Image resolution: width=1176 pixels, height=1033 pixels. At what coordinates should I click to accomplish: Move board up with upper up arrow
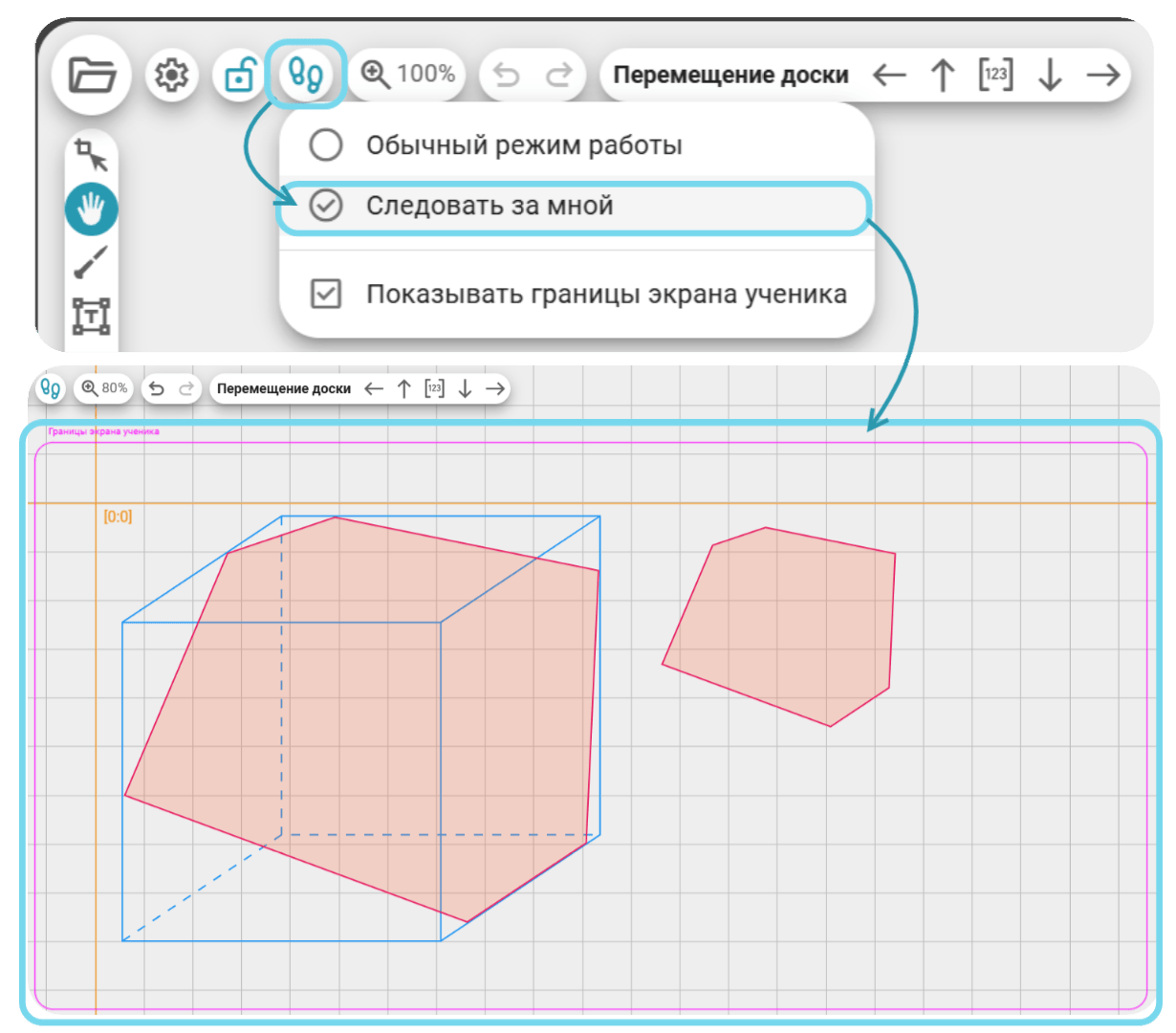(943, 75)
